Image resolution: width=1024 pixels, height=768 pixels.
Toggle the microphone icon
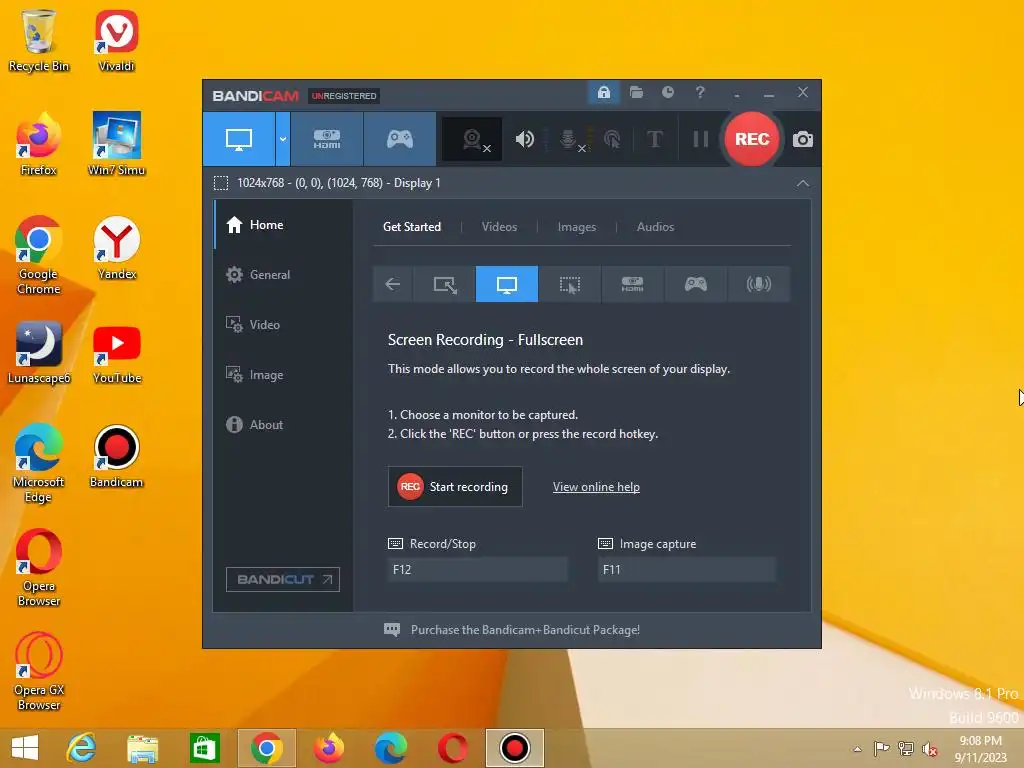point(569,139)
